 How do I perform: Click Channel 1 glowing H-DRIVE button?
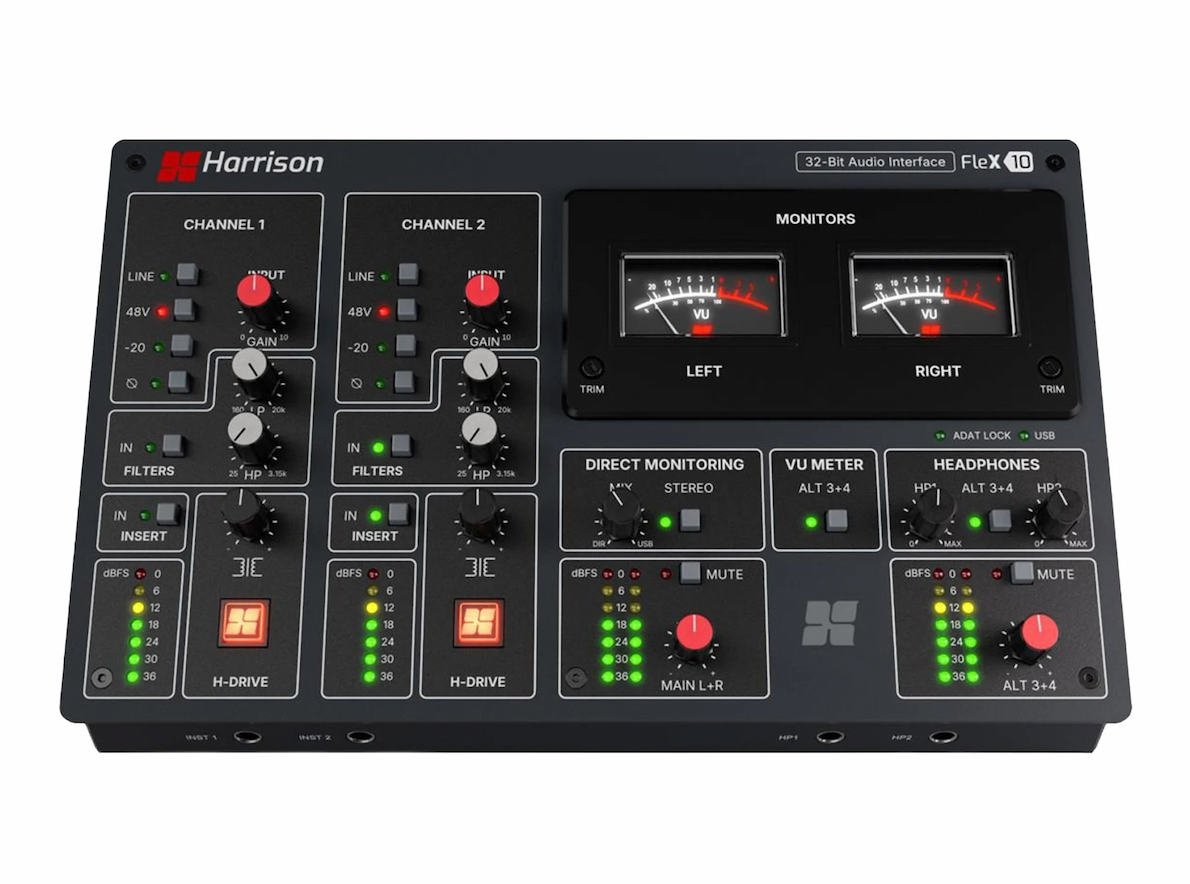click(x=244, y=622)
